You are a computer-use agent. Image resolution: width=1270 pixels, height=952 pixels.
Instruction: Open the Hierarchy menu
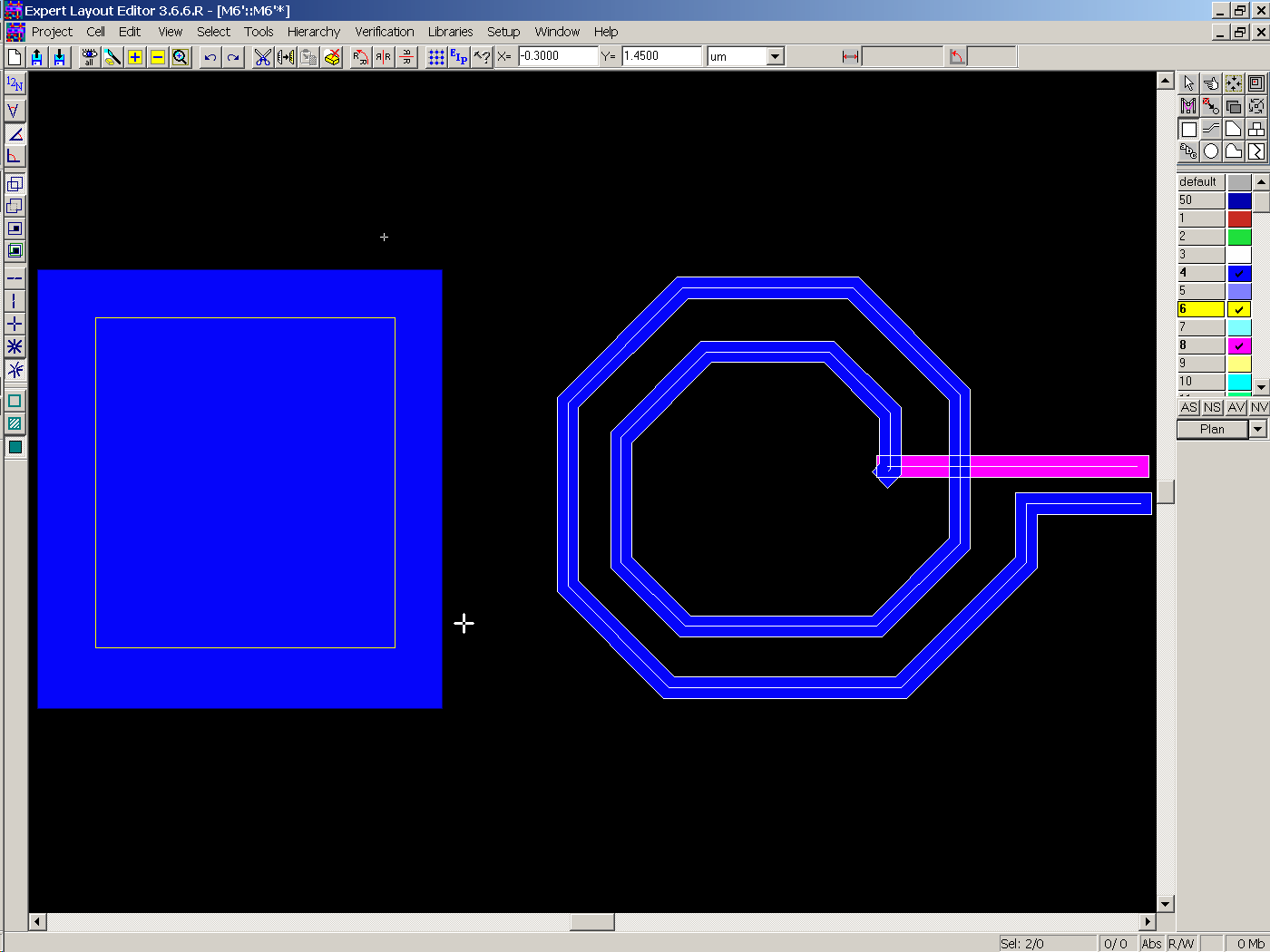point(313,32)
